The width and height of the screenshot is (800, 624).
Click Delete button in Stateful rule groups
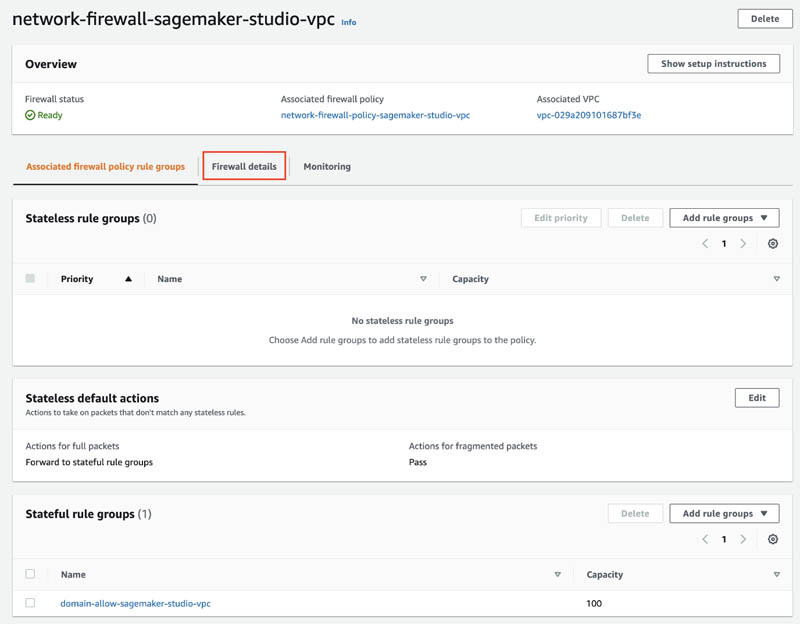(635, 513)
